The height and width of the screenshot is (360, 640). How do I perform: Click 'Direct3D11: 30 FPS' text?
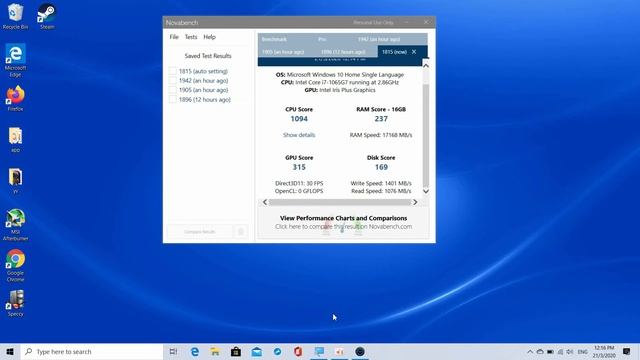tap(299, 183)
